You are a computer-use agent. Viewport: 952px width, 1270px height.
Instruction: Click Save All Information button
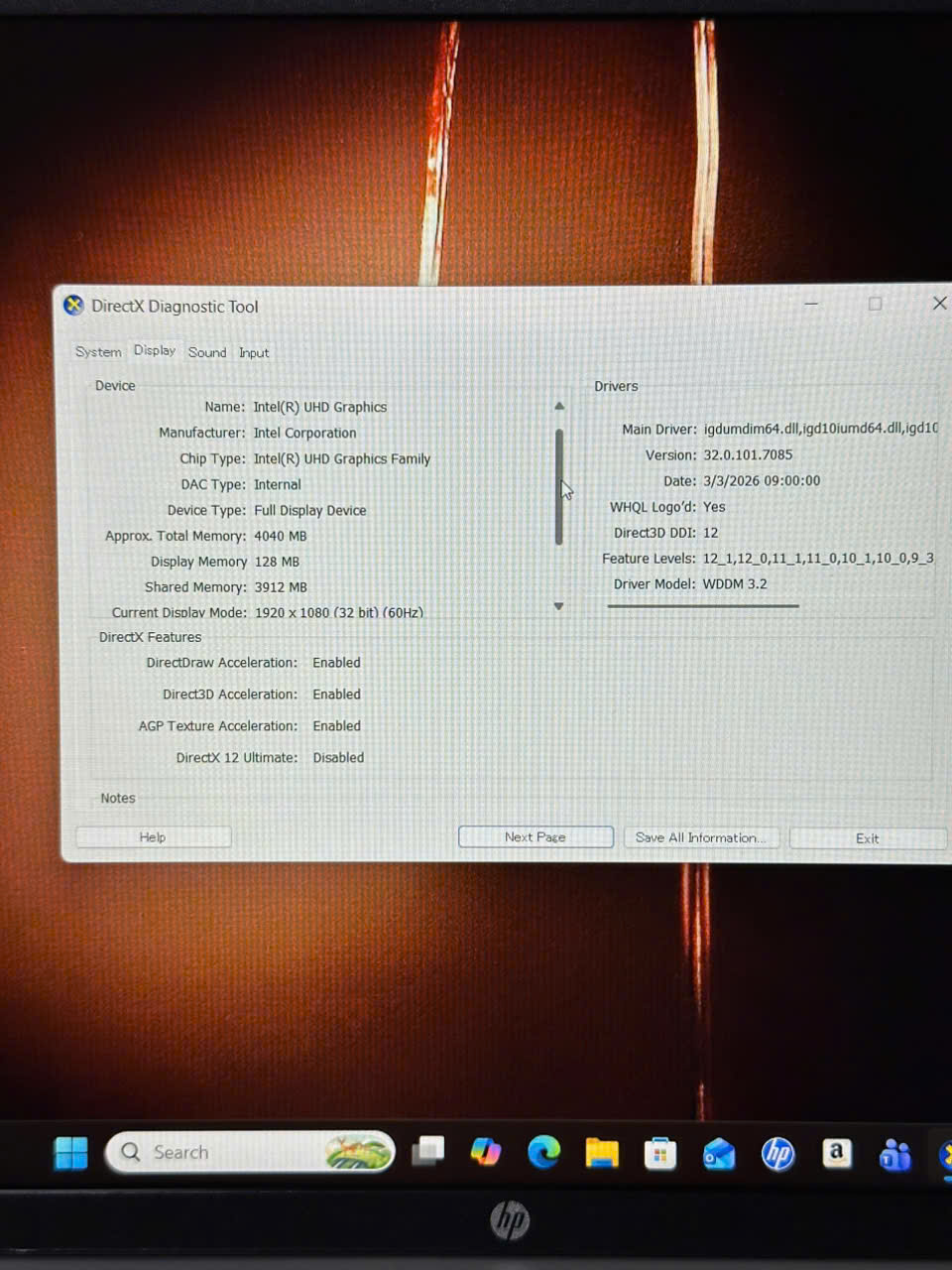point(701,838)
